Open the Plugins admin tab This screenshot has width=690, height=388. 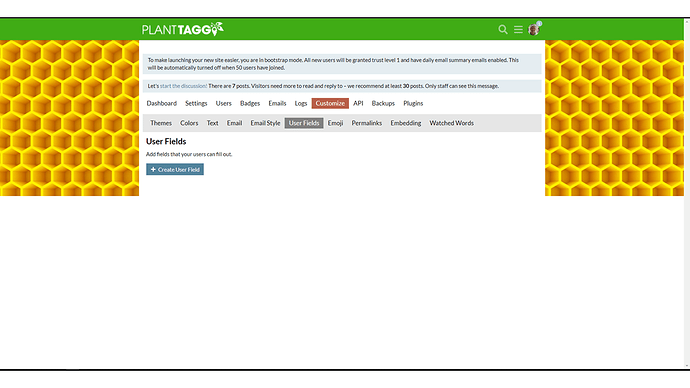click(413, 103)
